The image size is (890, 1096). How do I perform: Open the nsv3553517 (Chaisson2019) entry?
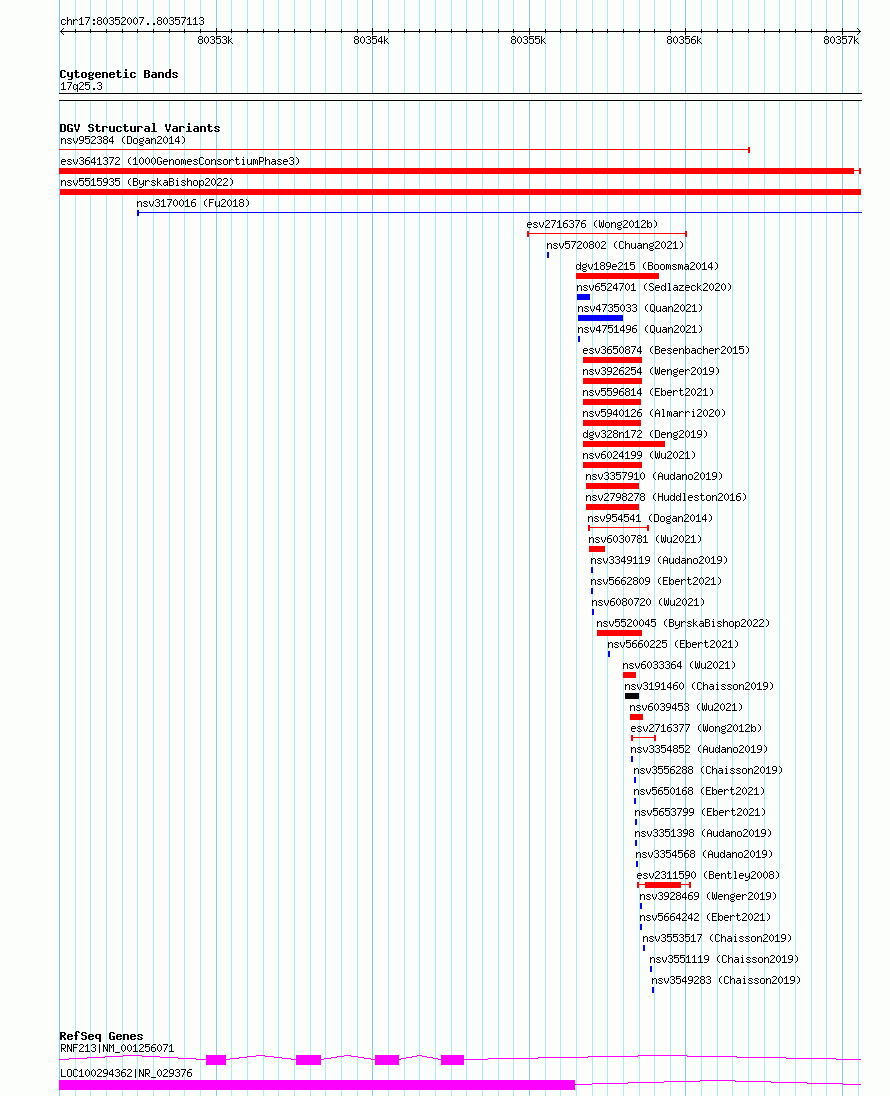click(717, 937)
